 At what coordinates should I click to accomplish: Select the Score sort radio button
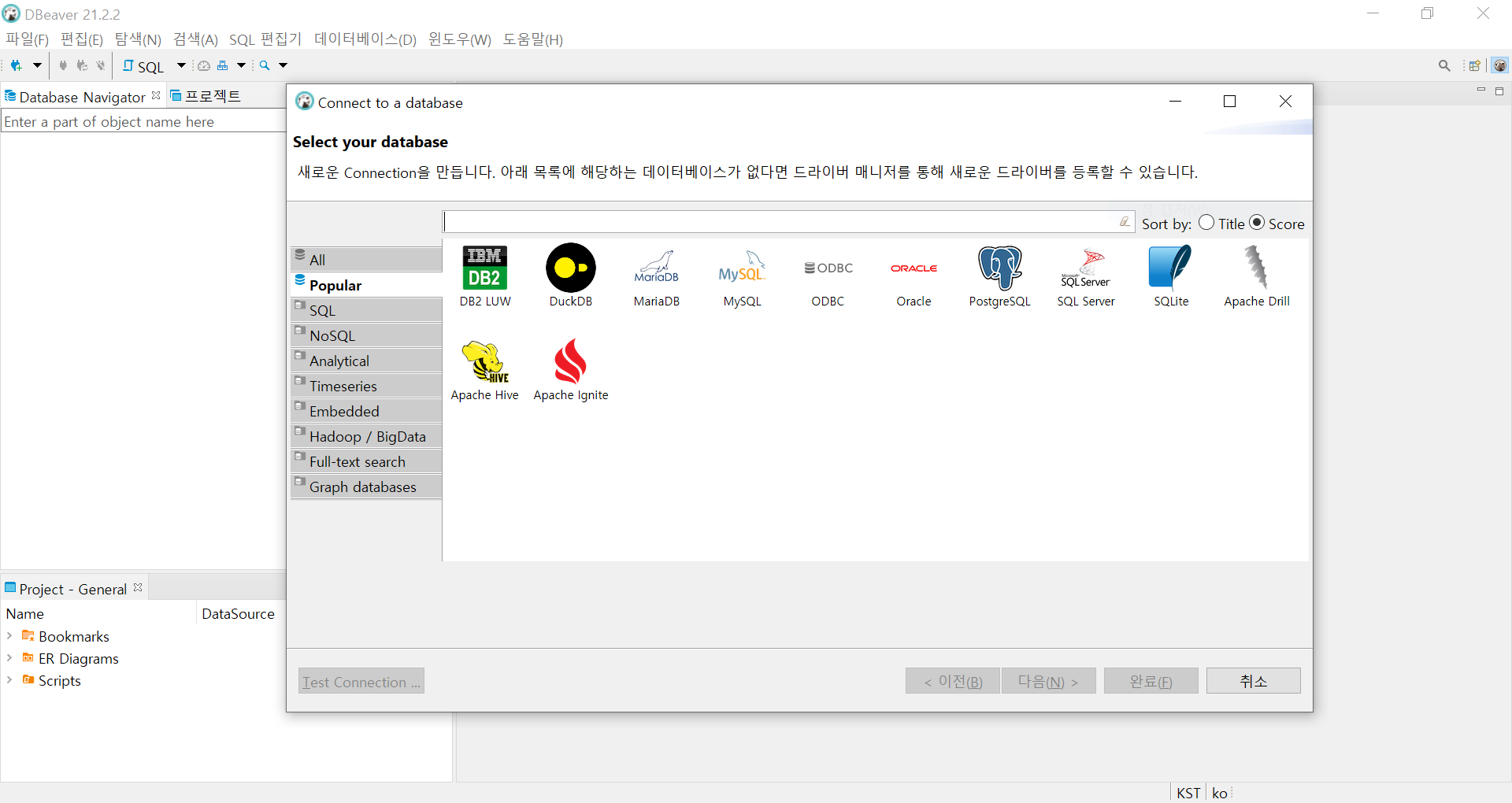(1258, 223)
